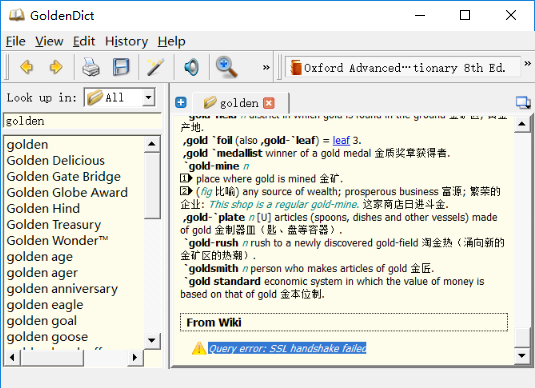Print the article using the printer icon
The height and width of the screenshot is (388, 535).
click(x=91, y=67)
